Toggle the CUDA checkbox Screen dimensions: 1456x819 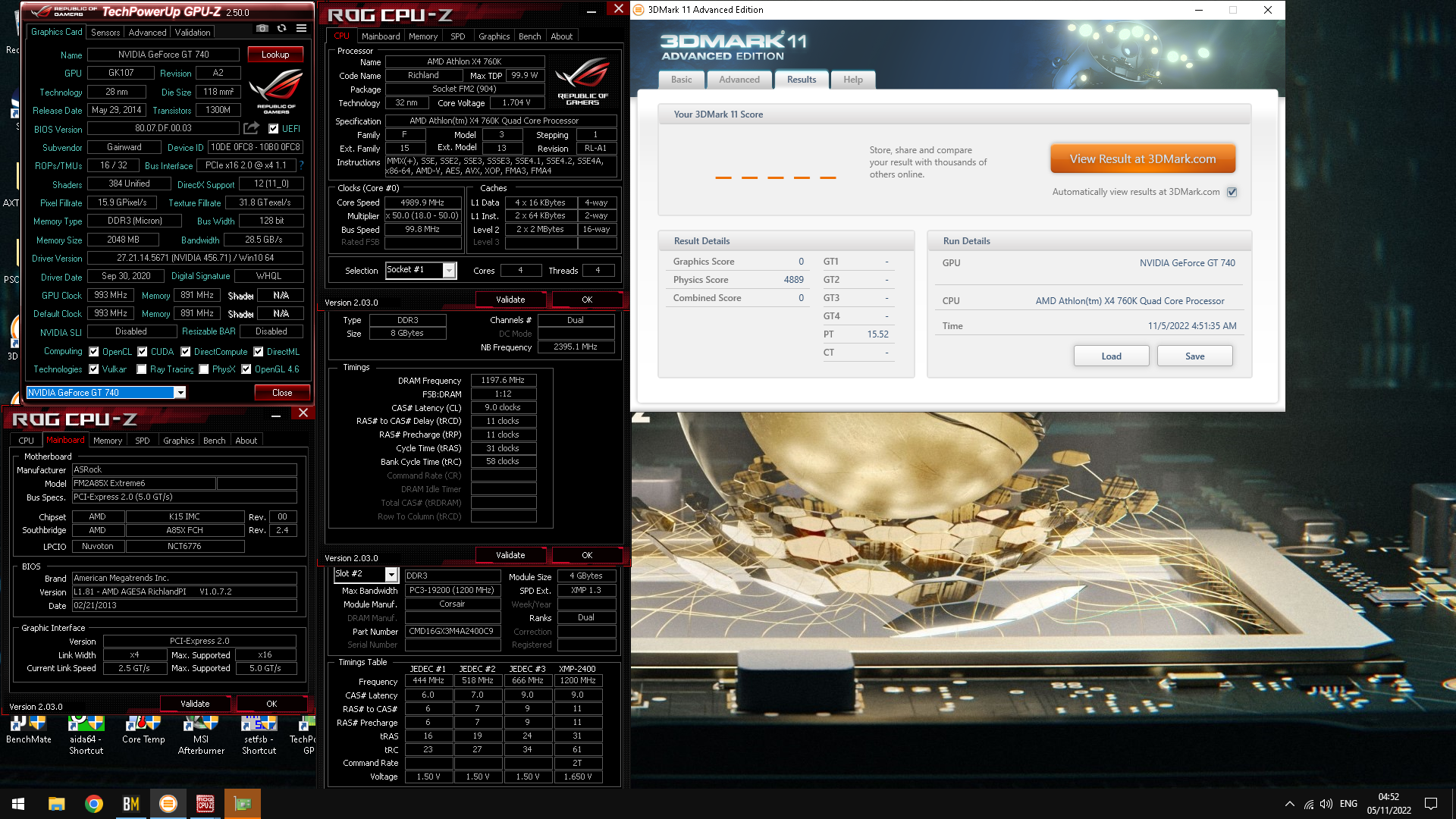[142, 352]
